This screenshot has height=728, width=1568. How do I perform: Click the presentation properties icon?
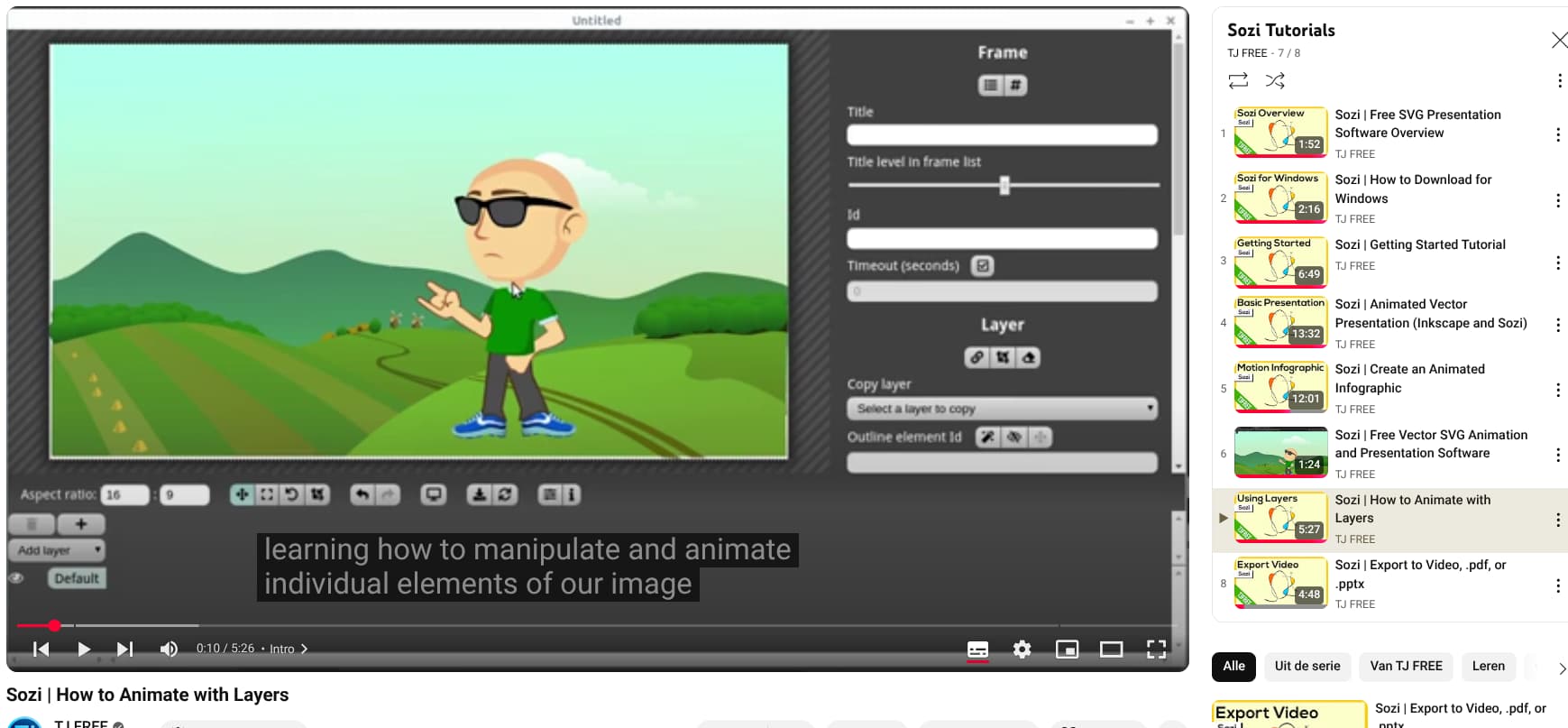pyautogui.click(x=549, y=494)
